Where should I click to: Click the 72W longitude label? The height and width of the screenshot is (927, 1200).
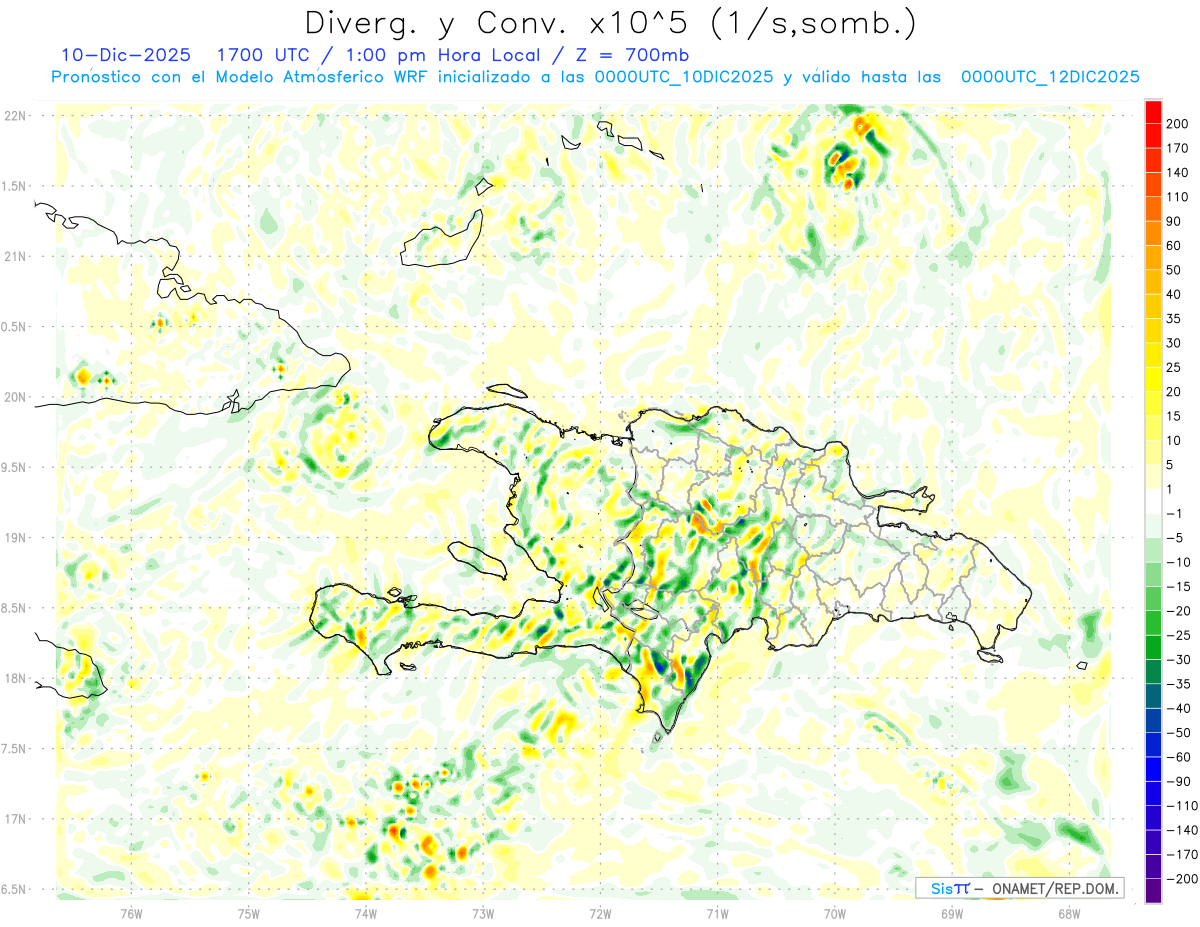(x=600, y=913)
